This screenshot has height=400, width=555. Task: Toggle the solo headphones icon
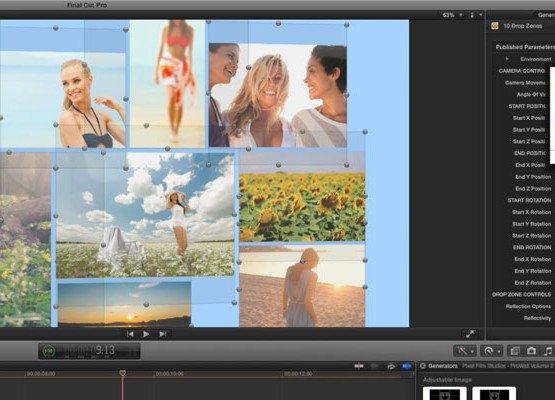(x=391, y=366)
